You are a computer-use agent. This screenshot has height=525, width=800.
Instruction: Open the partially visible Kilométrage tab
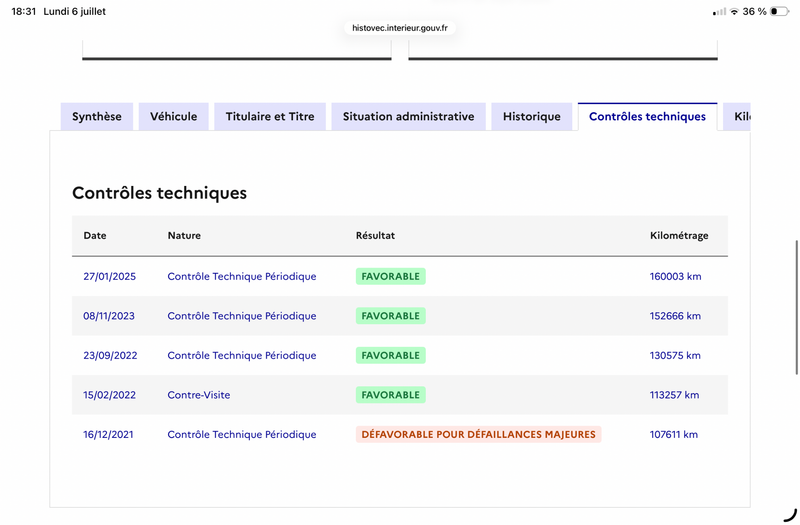pyautogui.click(x=736, y=116)
